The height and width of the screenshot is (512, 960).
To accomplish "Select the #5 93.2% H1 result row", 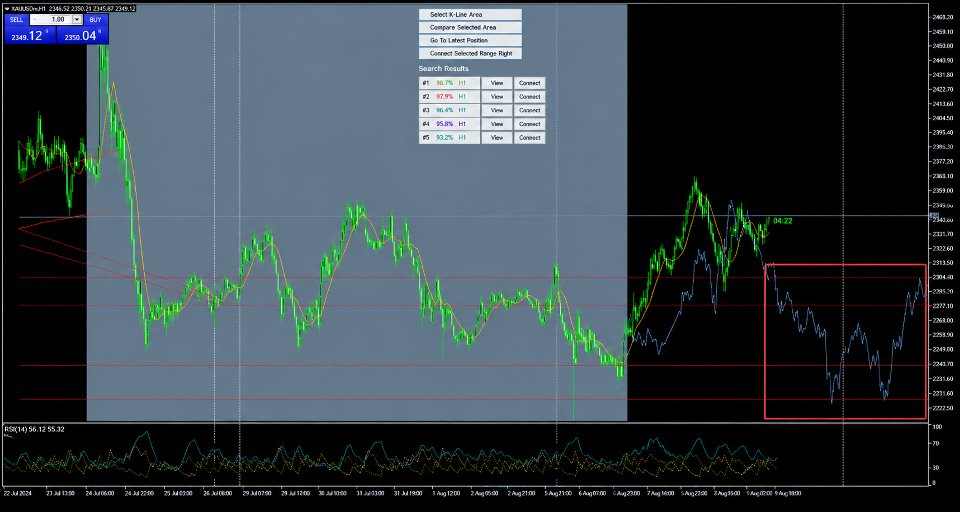I will tap(449, 138).
